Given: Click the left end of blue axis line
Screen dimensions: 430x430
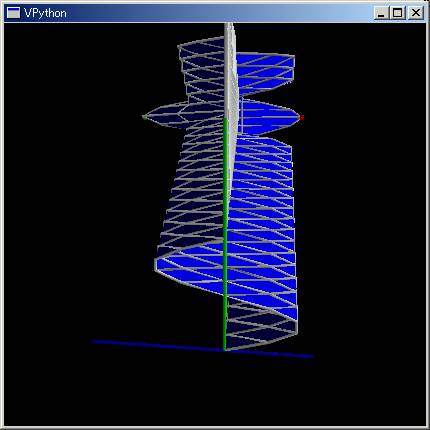Looking at the screenshot, I should pos(94,341).
